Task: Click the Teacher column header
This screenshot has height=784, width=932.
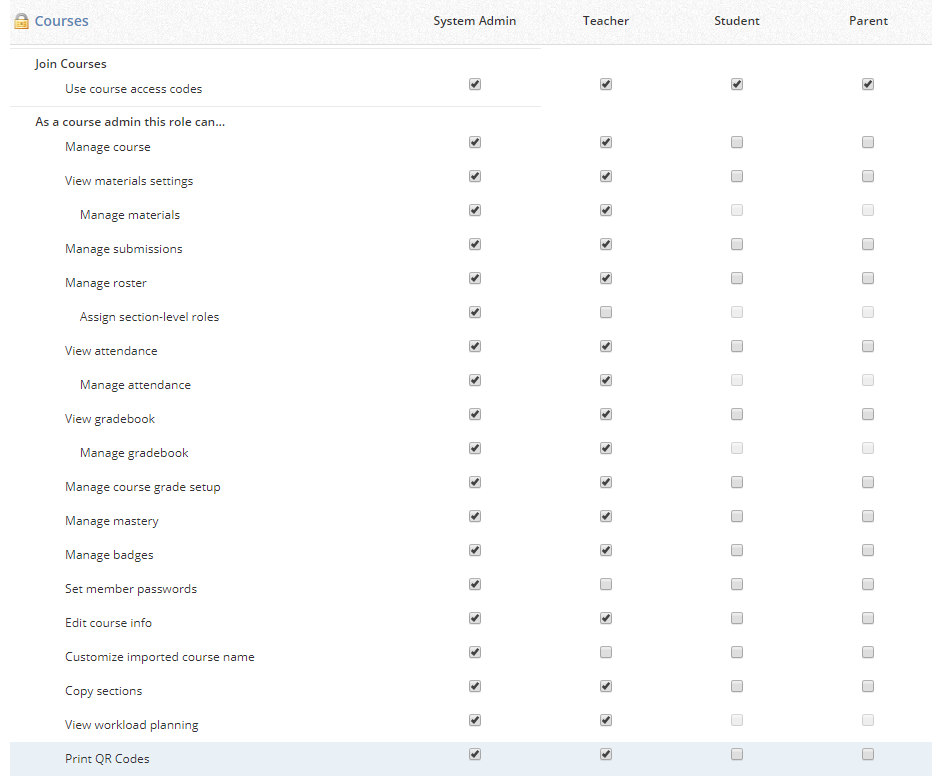Action: pos(606,21)
